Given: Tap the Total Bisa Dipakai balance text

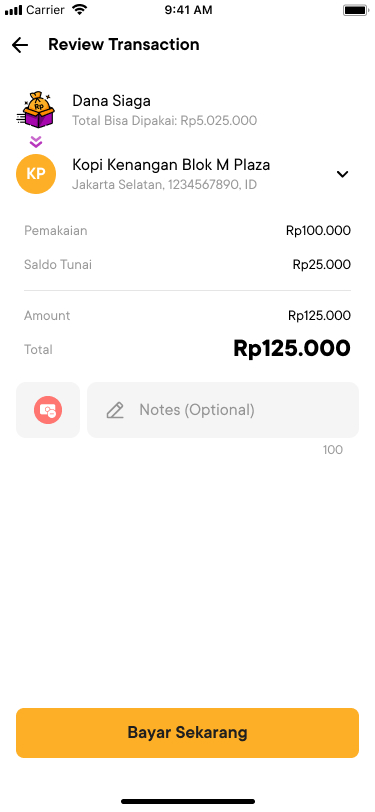Looking at the screenshot, I should pos(165,121).
